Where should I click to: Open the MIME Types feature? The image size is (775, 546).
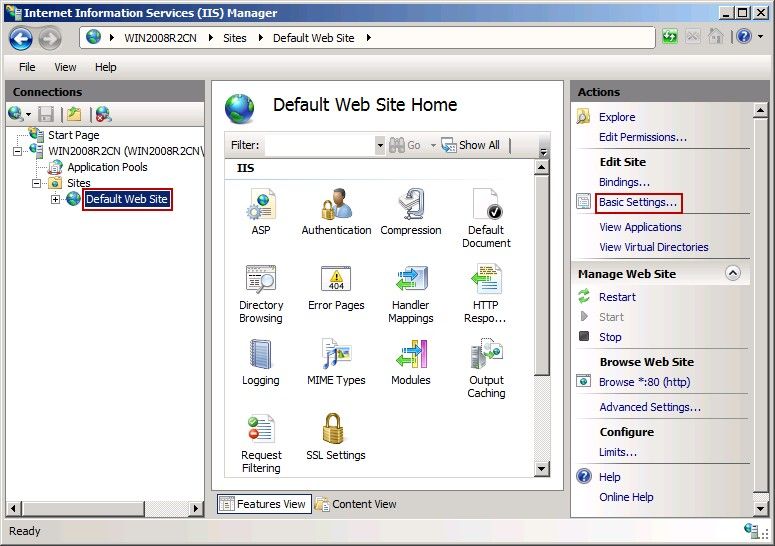(x=336, y=362)
